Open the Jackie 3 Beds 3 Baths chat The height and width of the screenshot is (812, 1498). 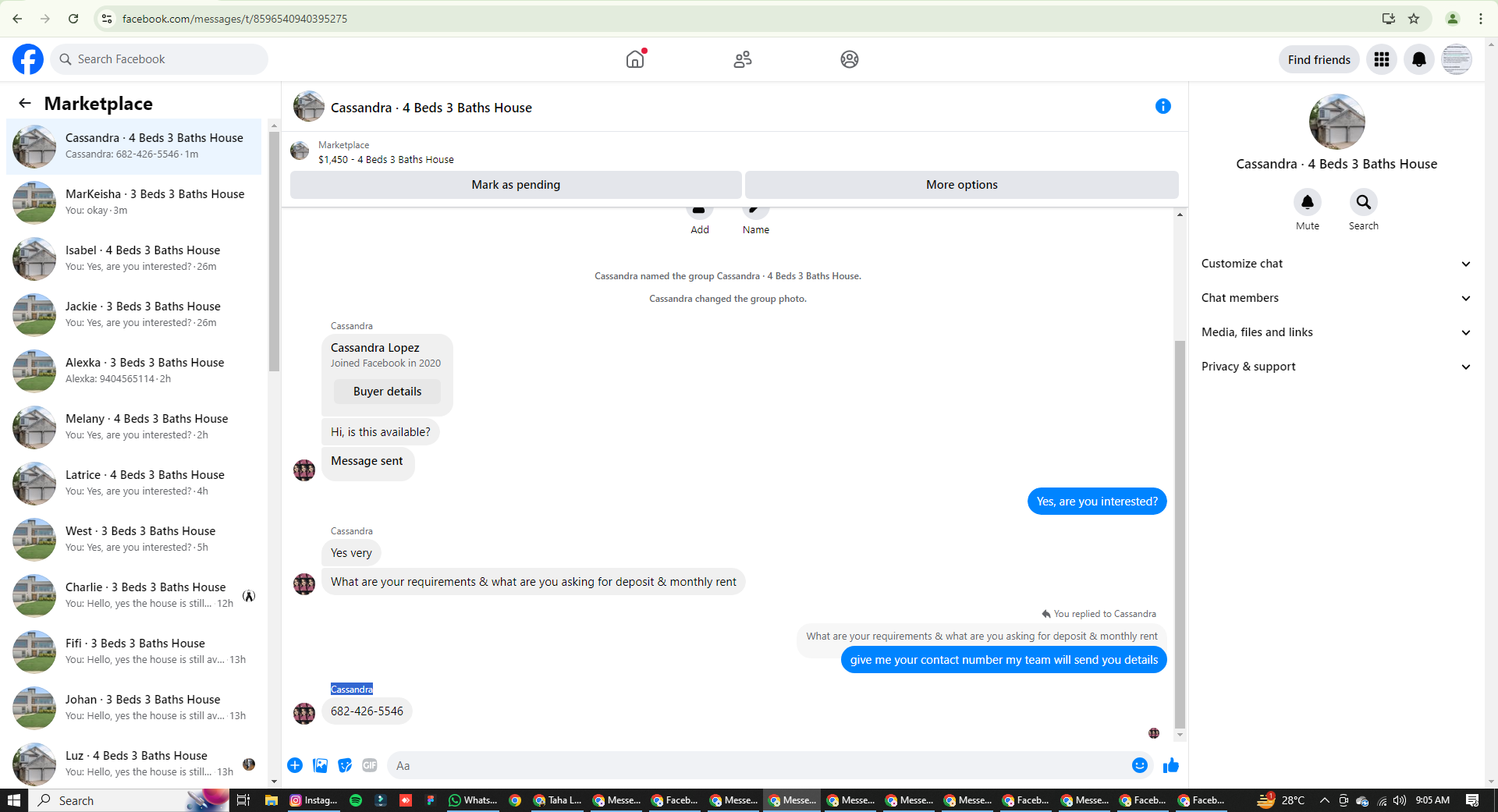(134, 315)
